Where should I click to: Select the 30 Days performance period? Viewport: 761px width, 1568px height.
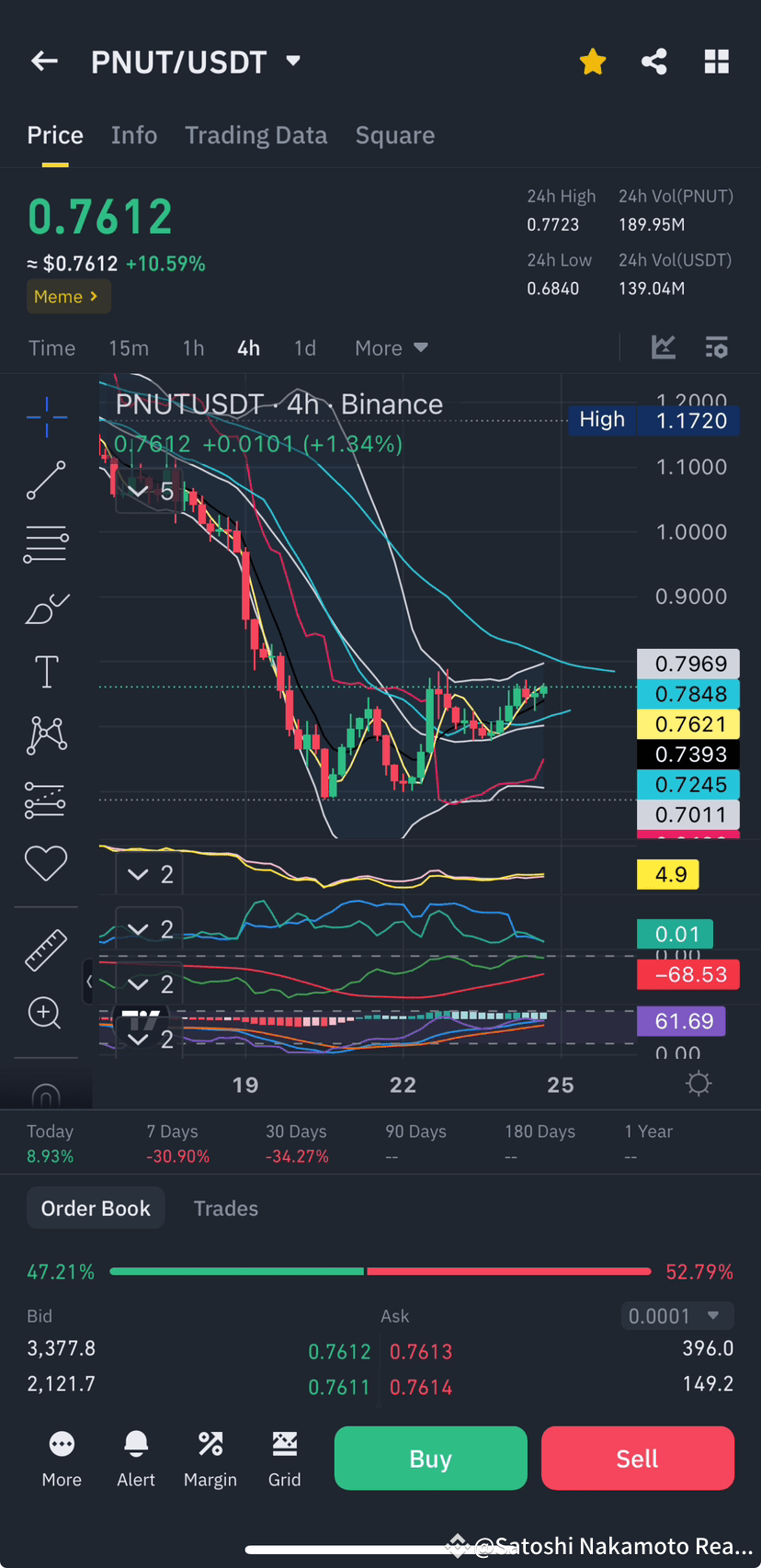click(297, 1143)
